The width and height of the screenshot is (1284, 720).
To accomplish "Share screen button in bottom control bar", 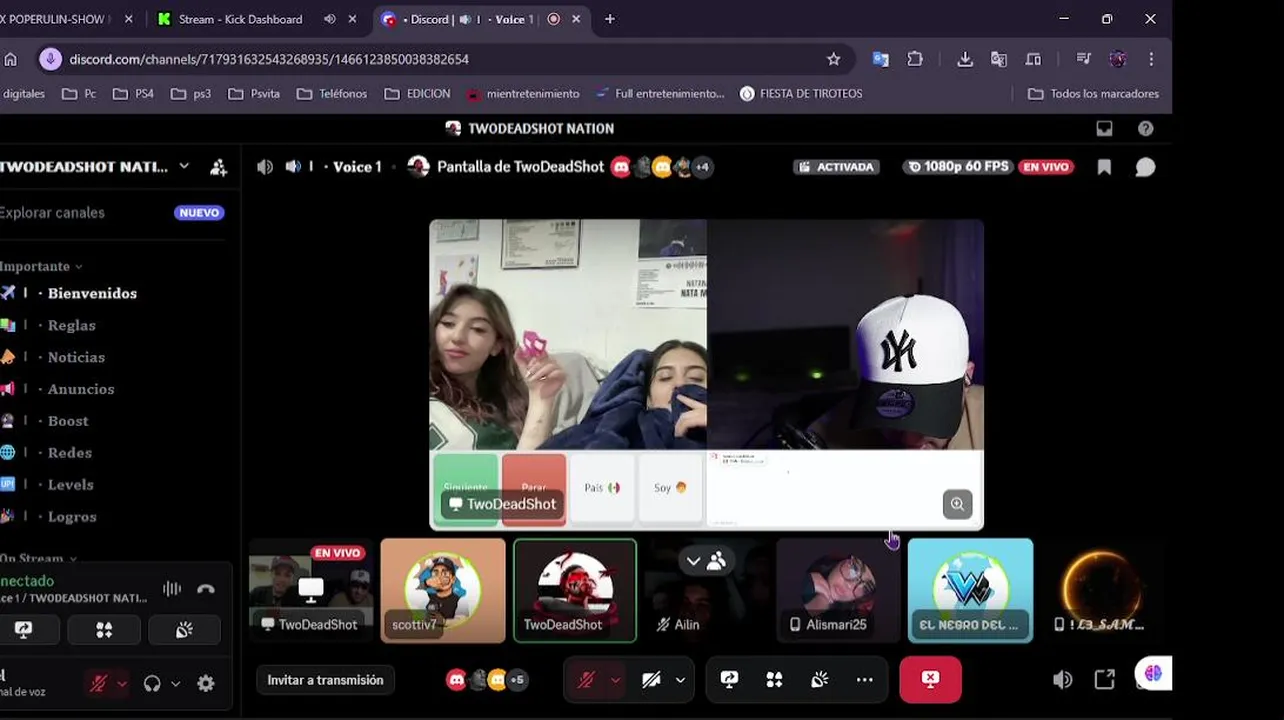I will click(x=729, y=680).
